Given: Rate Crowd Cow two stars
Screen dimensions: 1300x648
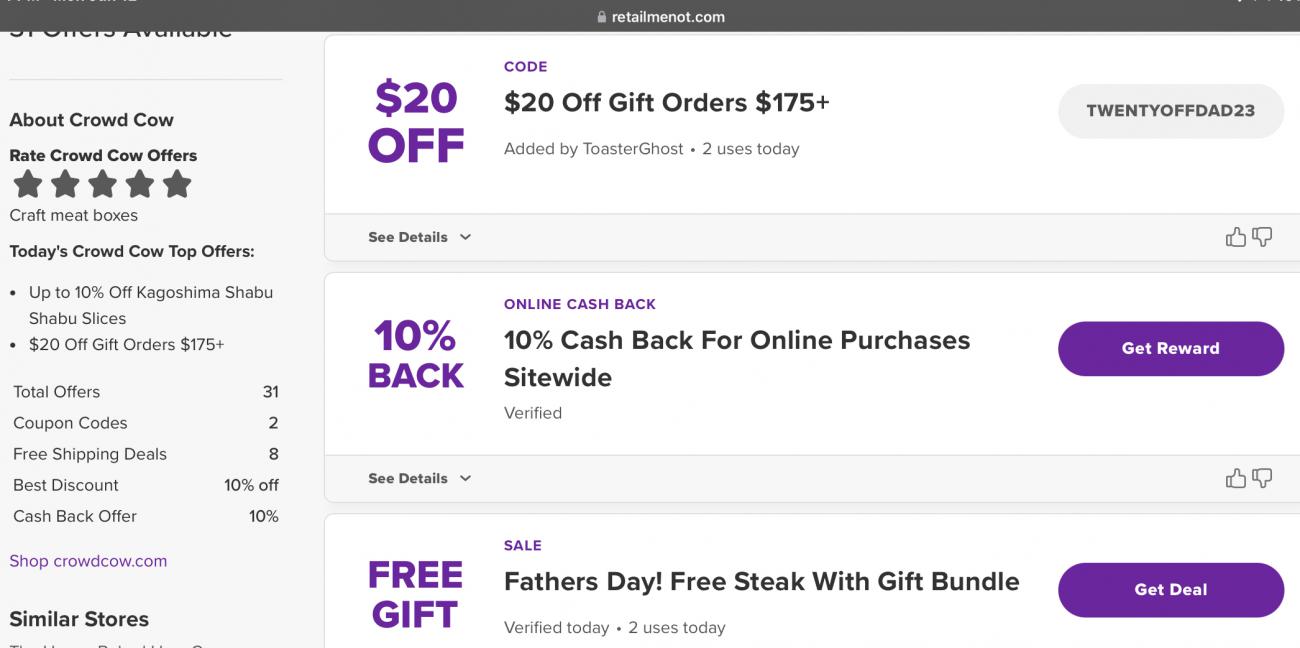Looking at the screenshot, I should tap(65, 184).
